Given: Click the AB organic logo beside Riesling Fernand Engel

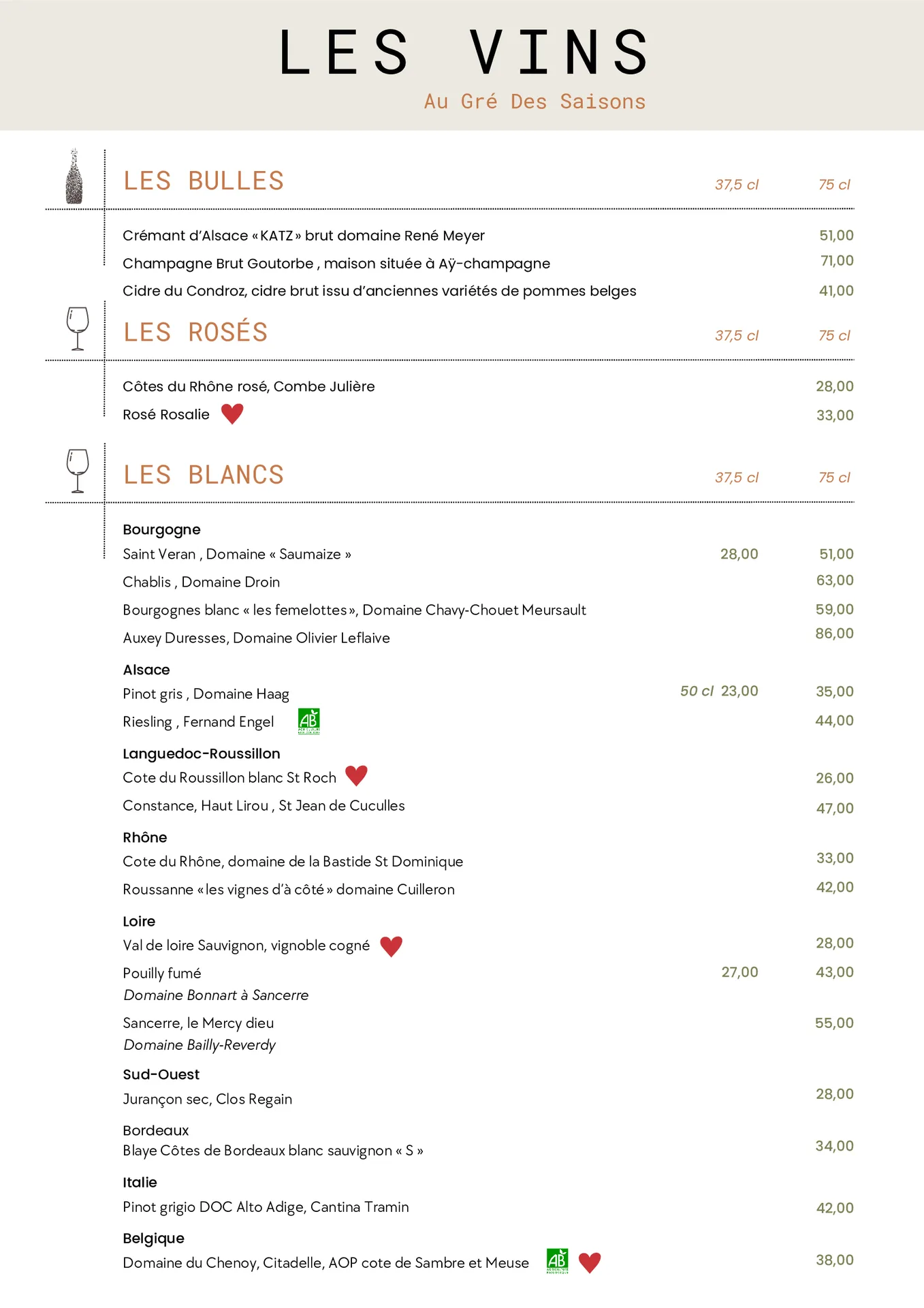Looking at the screenshot, I should coord(309,721).
